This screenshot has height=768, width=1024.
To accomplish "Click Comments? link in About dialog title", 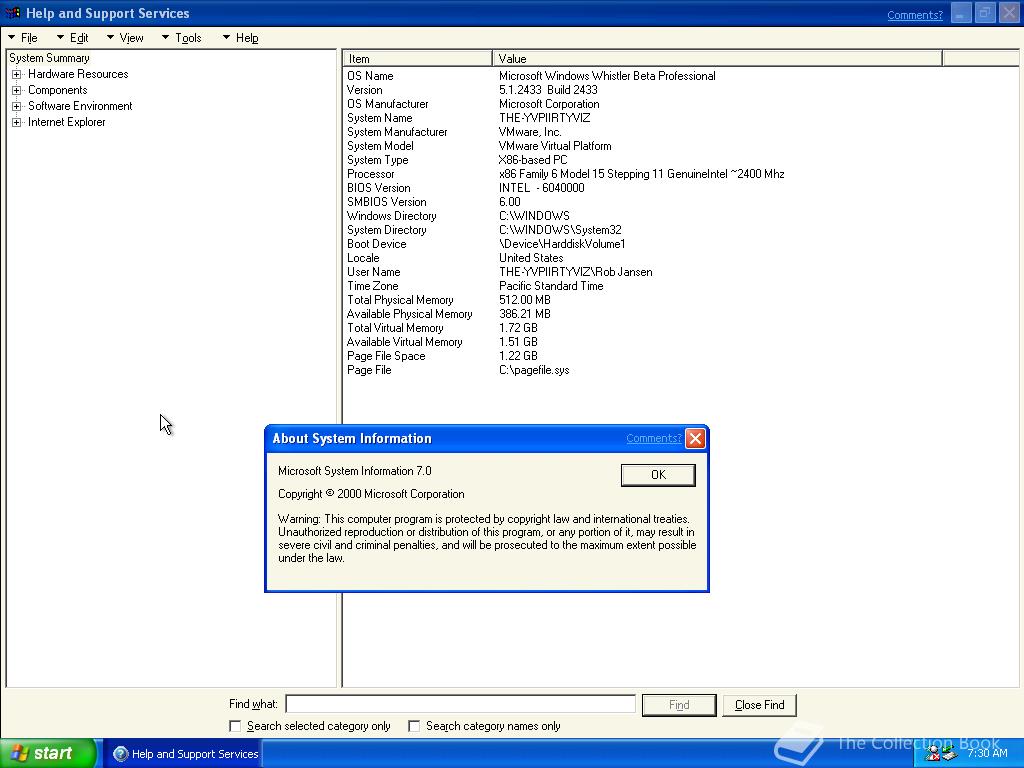I will pyautogui.click(x=653, y=438).
